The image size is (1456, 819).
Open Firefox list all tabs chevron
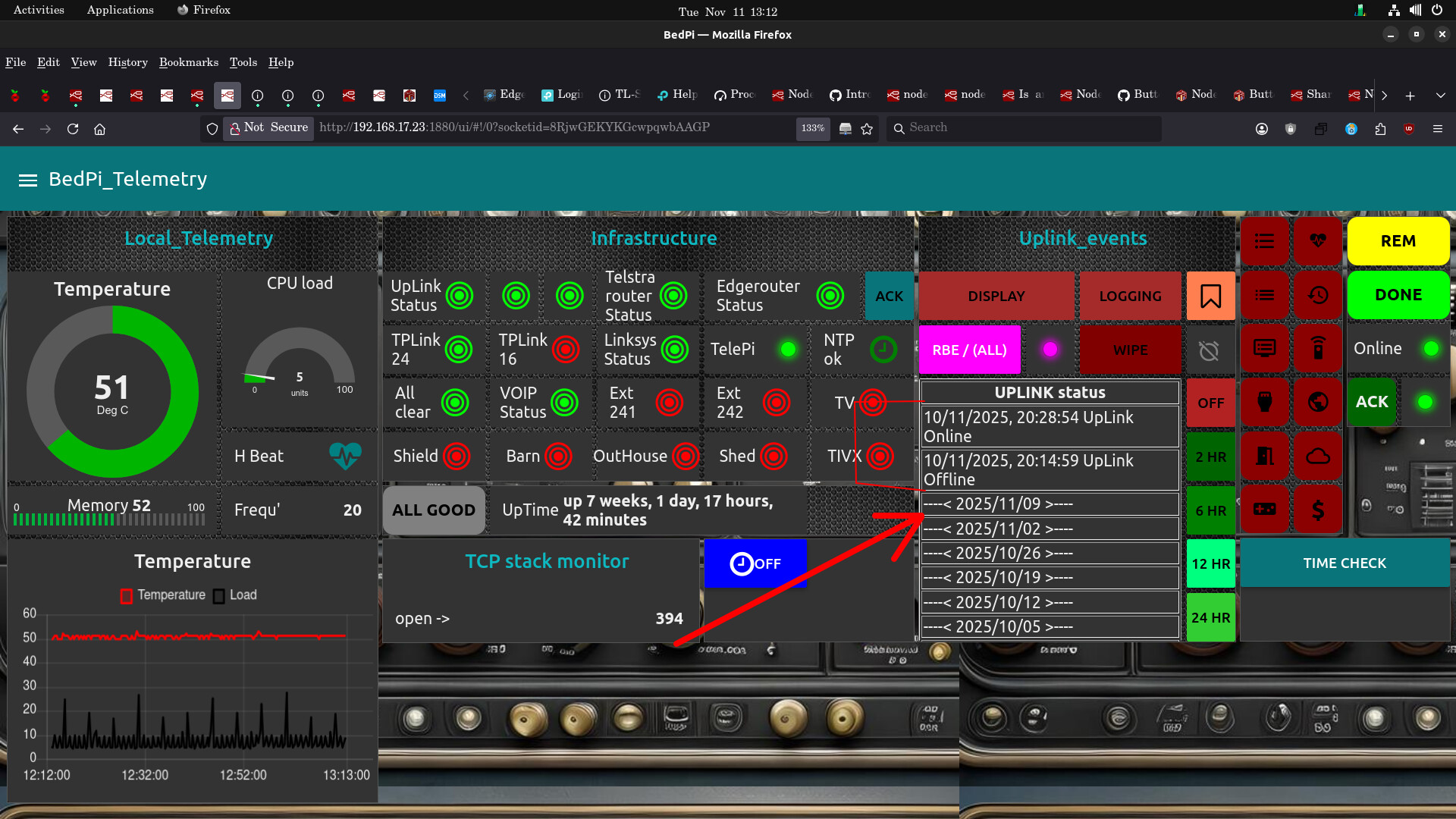point(1440,96)
